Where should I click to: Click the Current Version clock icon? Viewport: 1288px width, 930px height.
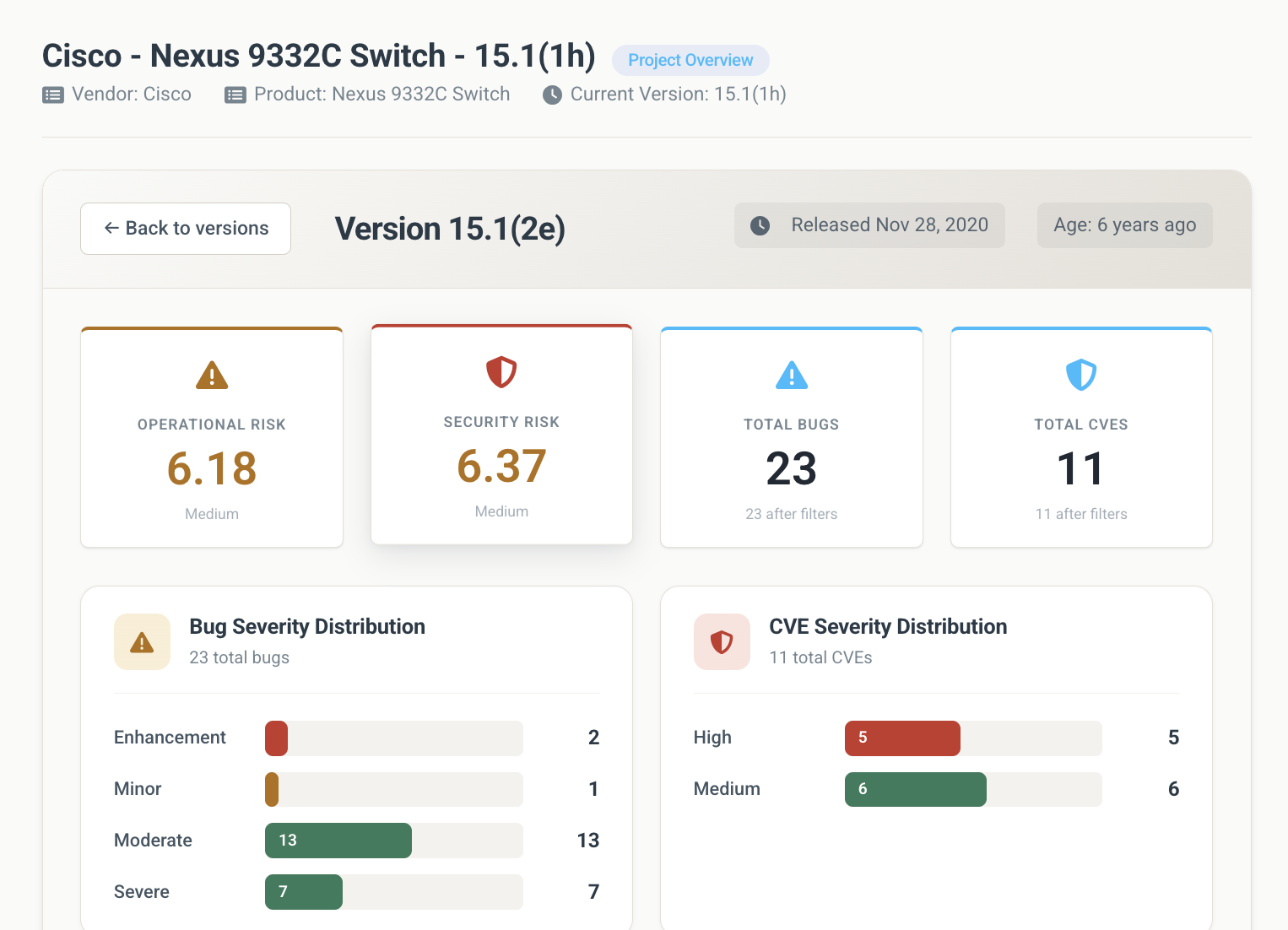(x=552, y=95)
